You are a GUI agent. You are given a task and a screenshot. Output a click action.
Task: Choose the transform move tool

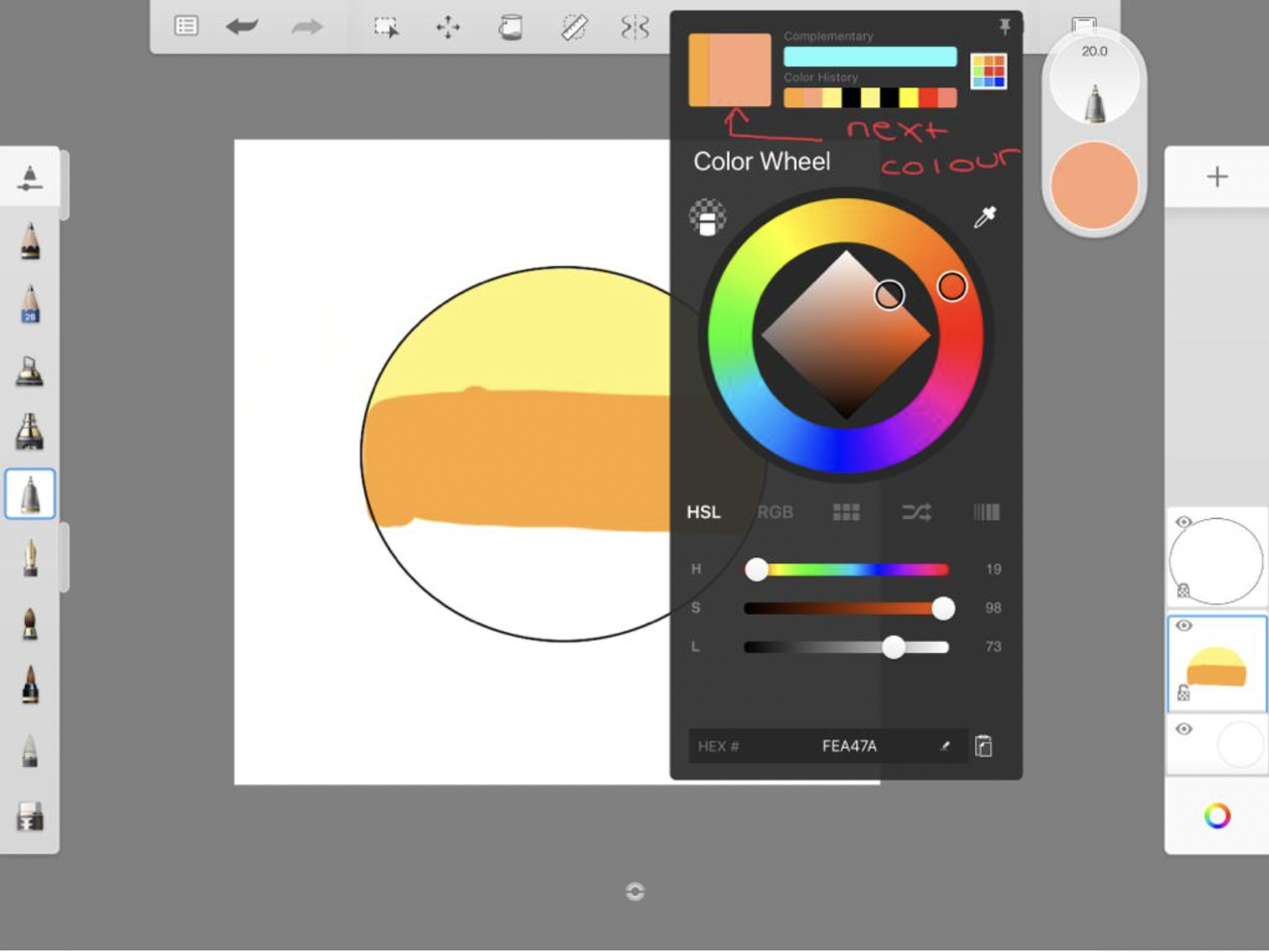pos(448,28)
